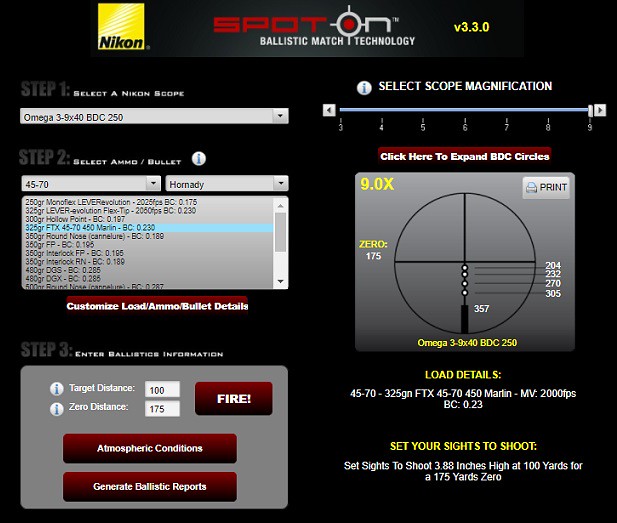Click Here To Expand BDC Circles

pos(465,156)
